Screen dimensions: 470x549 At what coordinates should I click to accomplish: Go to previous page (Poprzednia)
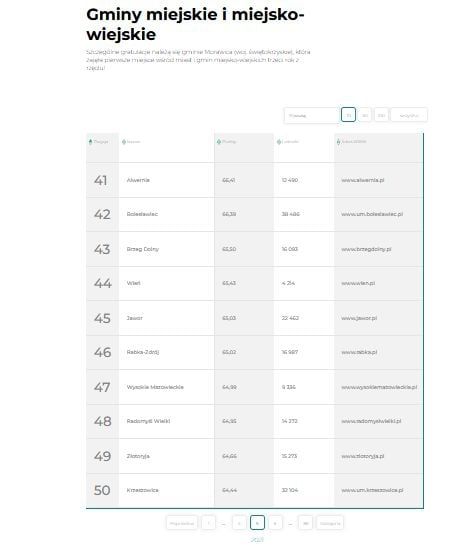pyautogui.click(x=182, y=523)
